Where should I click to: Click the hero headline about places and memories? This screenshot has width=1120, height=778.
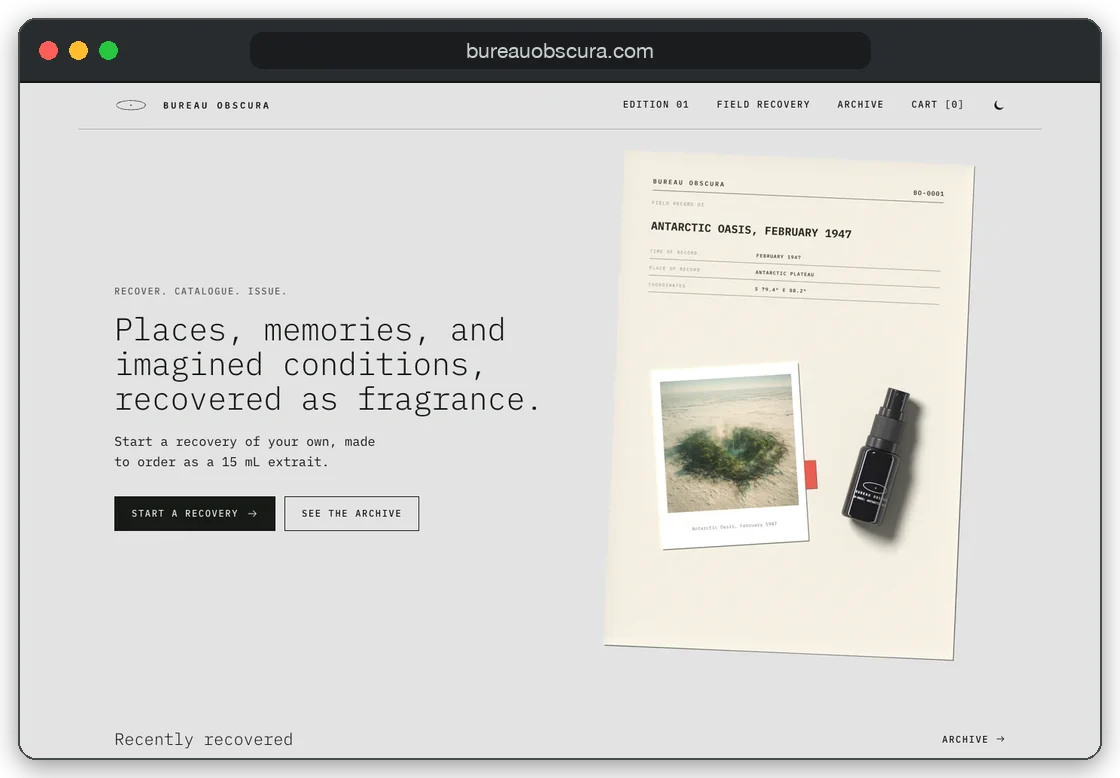(327, 364)
